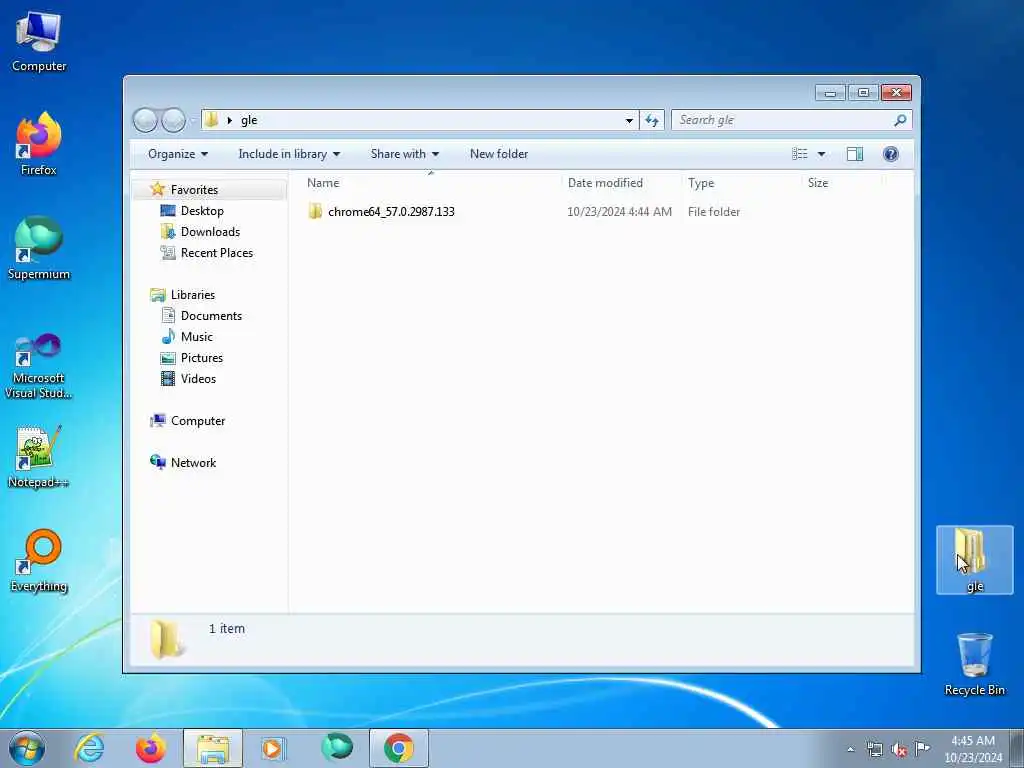1024x768 pixels.
Task: Select the Everything search desktop shortcut
Action: [39, 560]
